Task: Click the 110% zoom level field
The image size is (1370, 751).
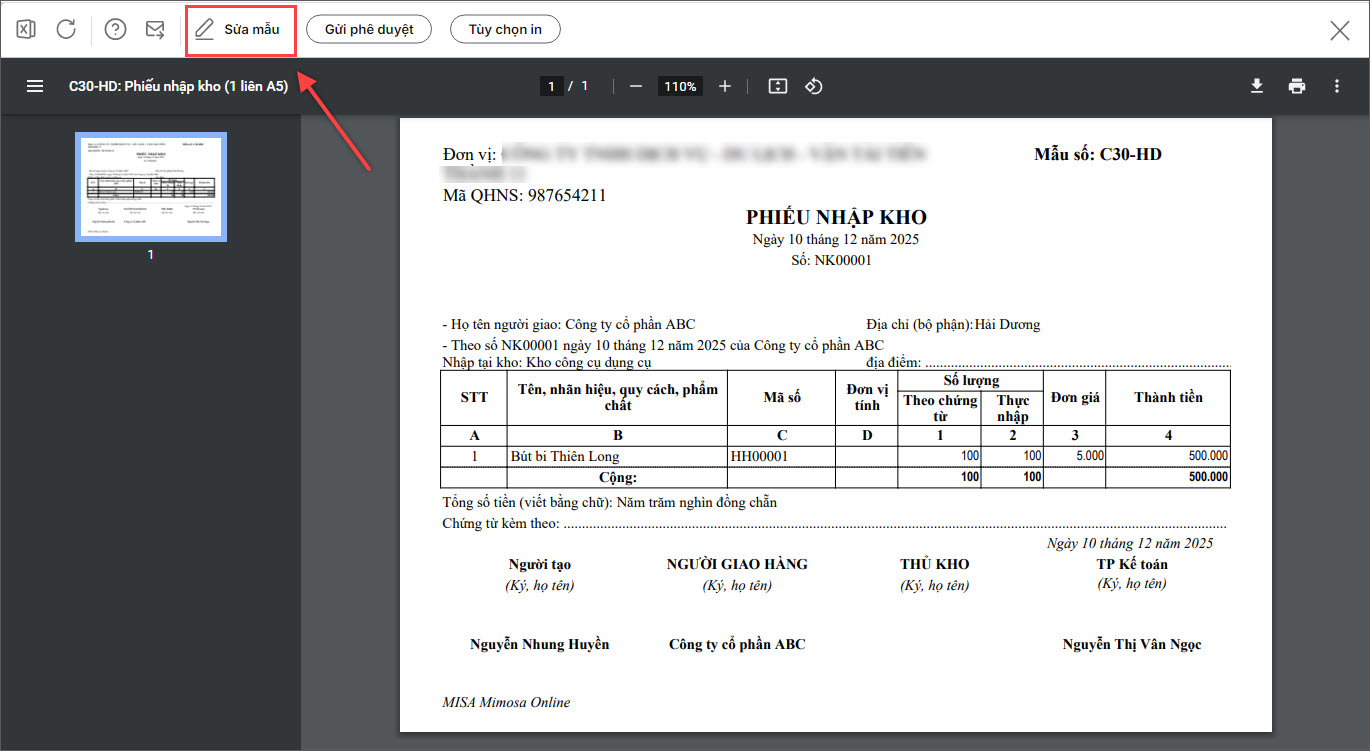Action: [680, 87]
